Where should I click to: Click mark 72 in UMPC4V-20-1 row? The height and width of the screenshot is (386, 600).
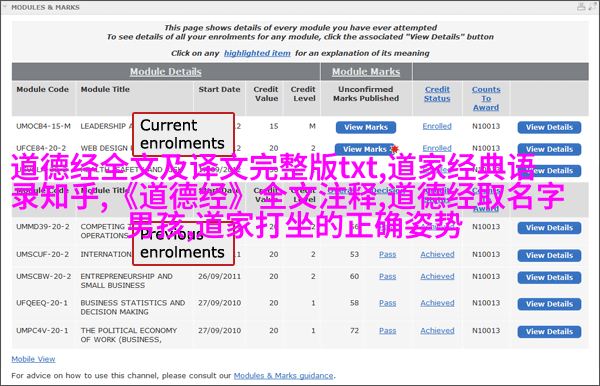click(354, 331)
